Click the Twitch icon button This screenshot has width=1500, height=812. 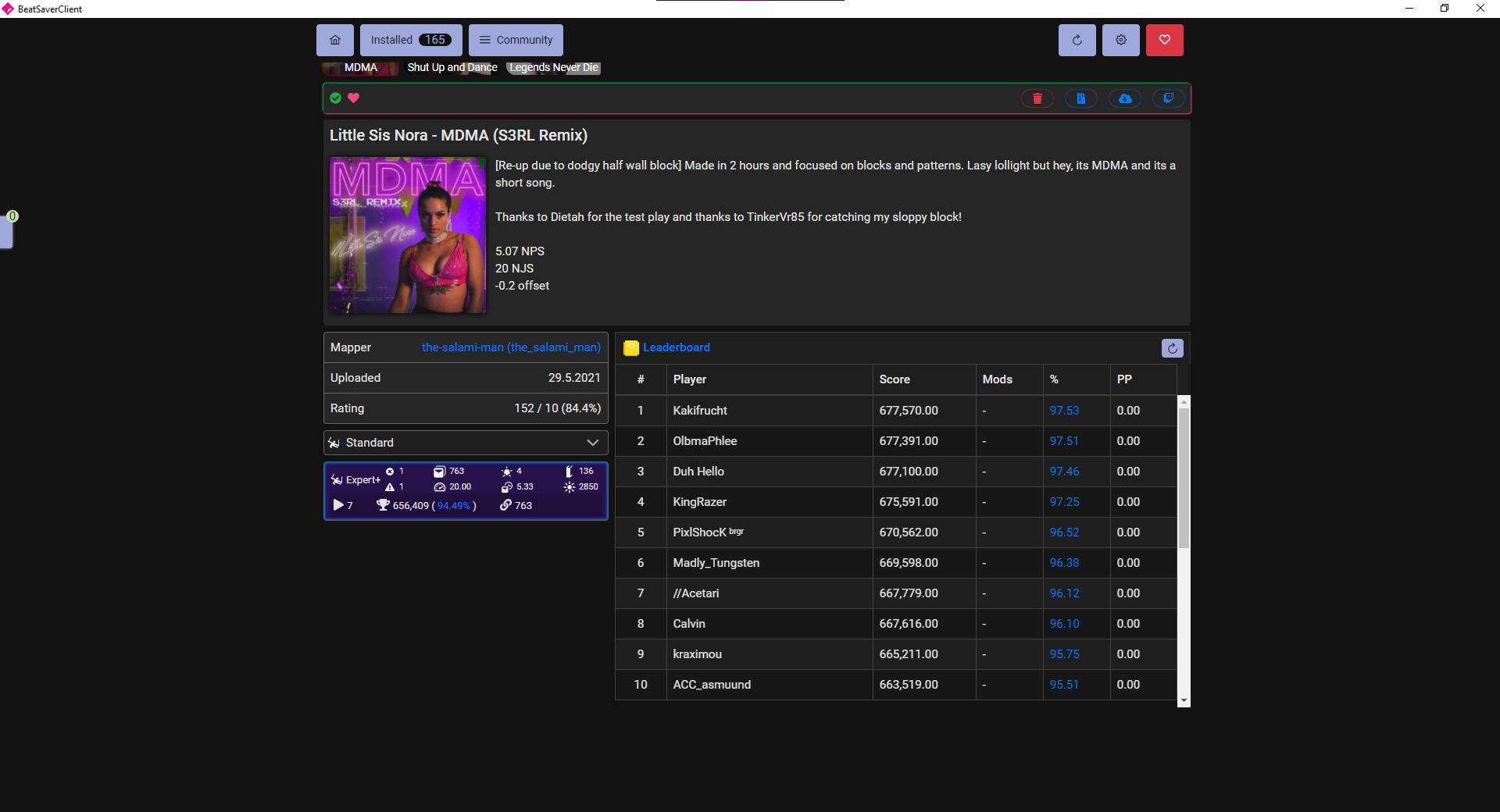click(1169, 98)
